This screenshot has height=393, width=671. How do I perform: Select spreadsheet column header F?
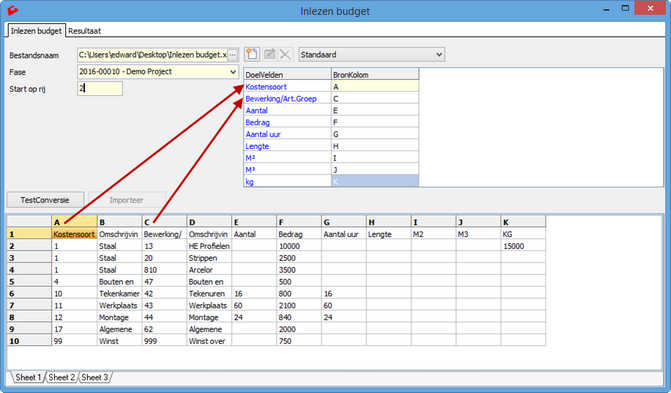[x=299, y=222]
